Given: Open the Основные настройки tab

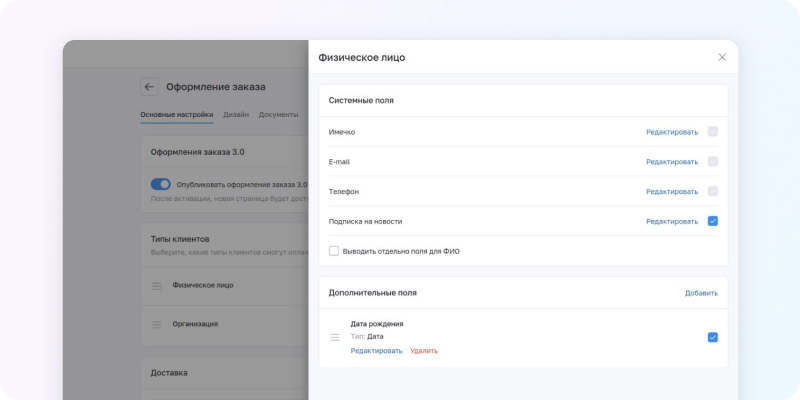Looking at the screenshot, I should [177, 115].
